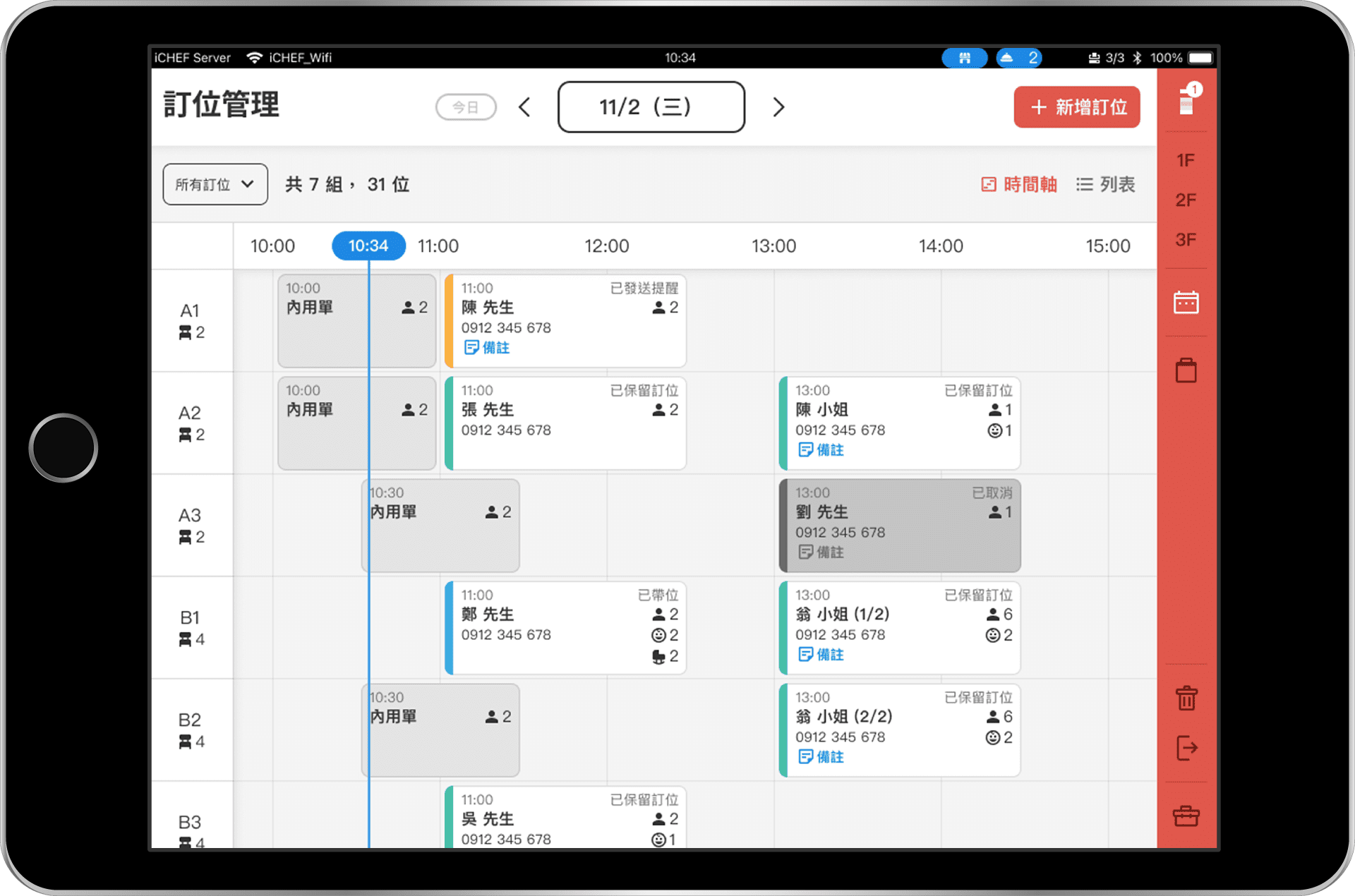Open 鄭 先生 11:00 已帶位 reservation card

click(565, 628)
